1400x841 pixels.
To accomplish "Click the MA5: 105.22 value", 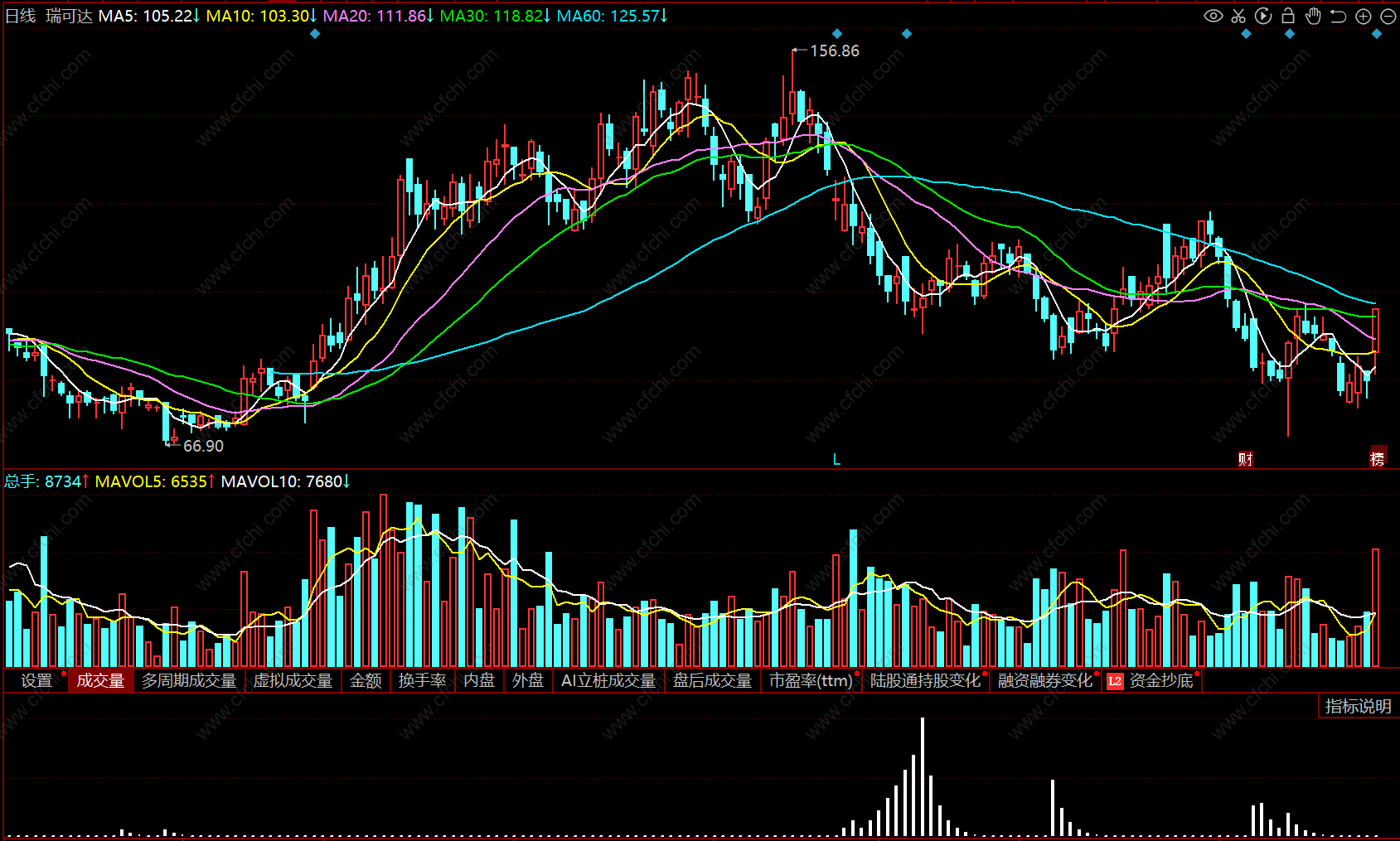I will coord(149,16).
